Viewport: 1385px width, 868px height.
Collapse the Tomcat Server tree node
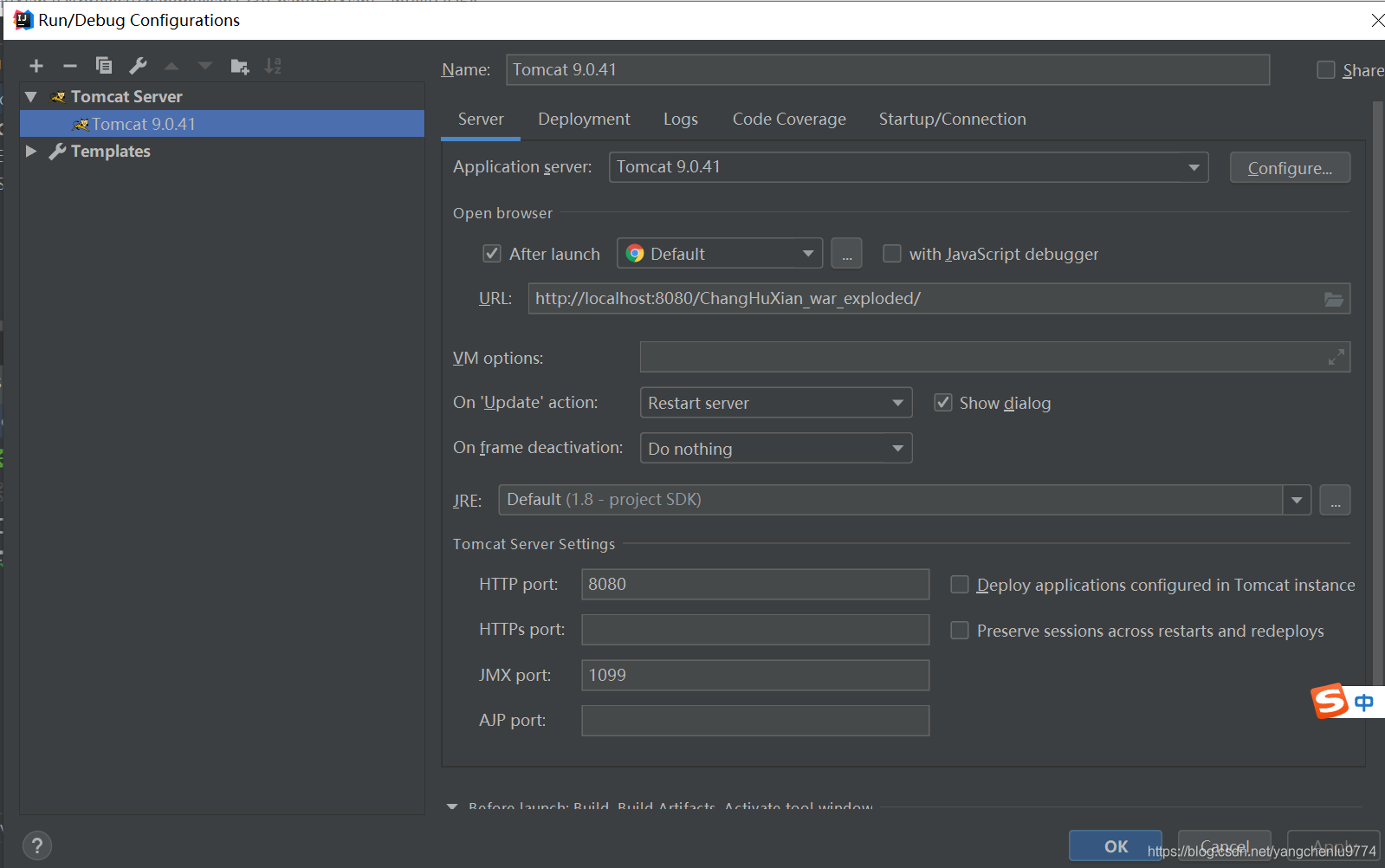tap(31, 97)
